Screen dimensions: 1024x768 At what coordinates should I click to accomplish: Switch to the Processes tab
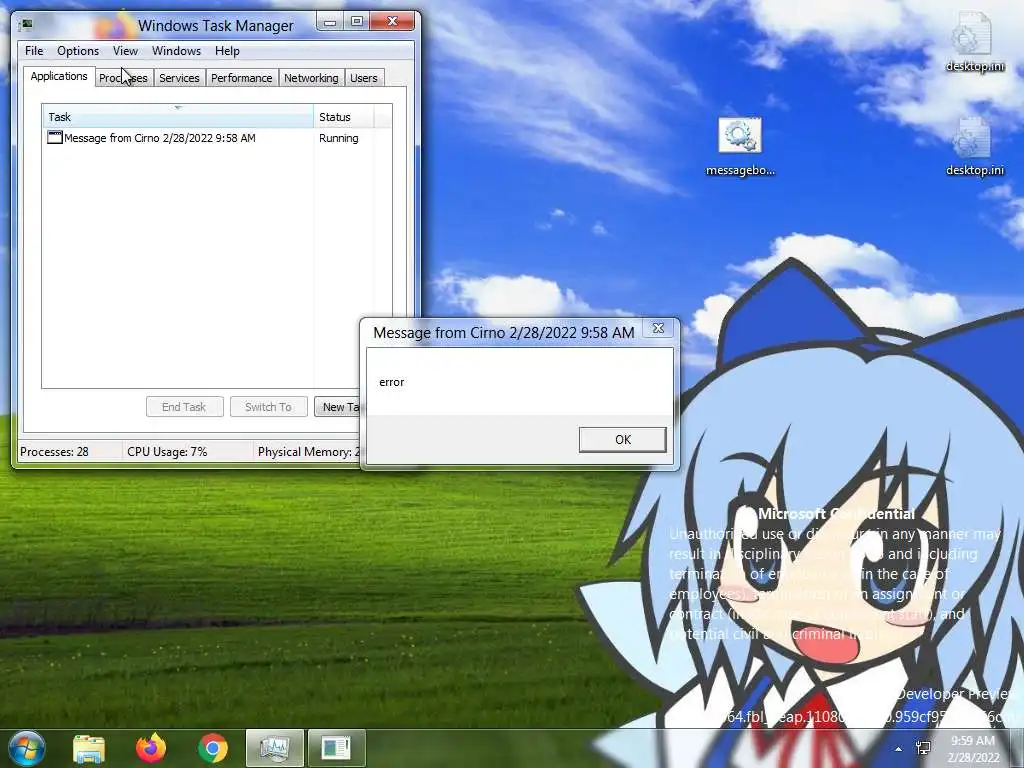tap(123, 78)
